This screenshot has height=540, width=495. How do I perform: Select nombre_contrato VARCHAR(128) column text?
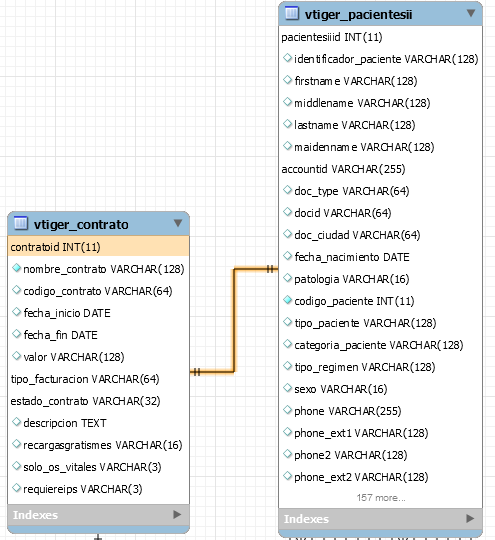pos(104,269)
